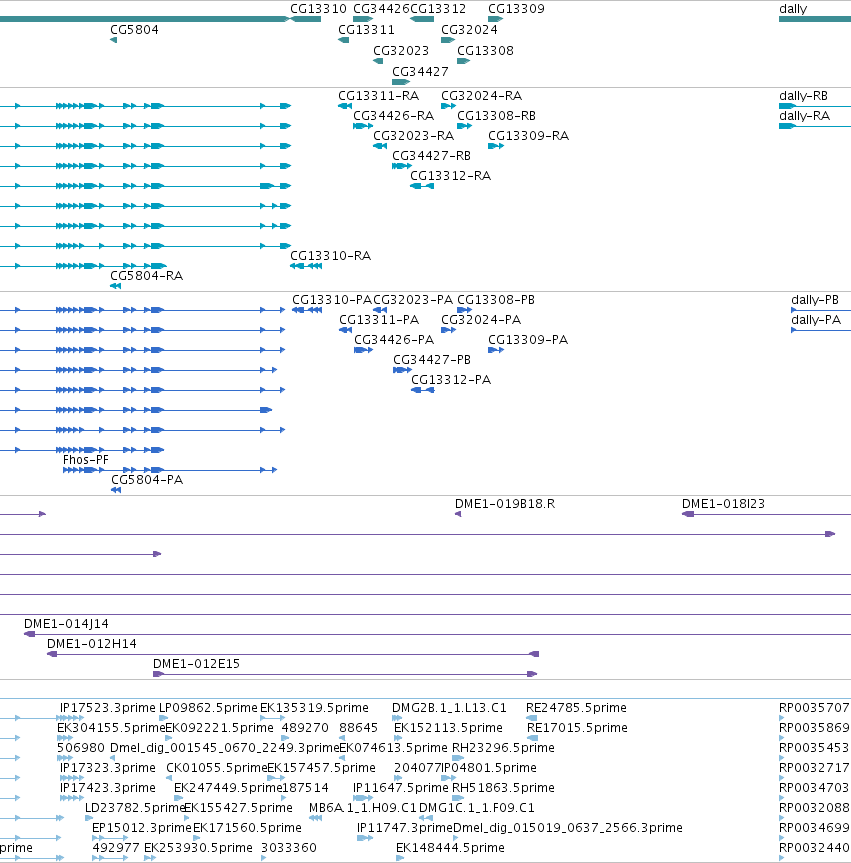The height and width of the screenshot is (863, 851).
Task: Click the IP17523.3prime EST label
Action: click(108, 708)
